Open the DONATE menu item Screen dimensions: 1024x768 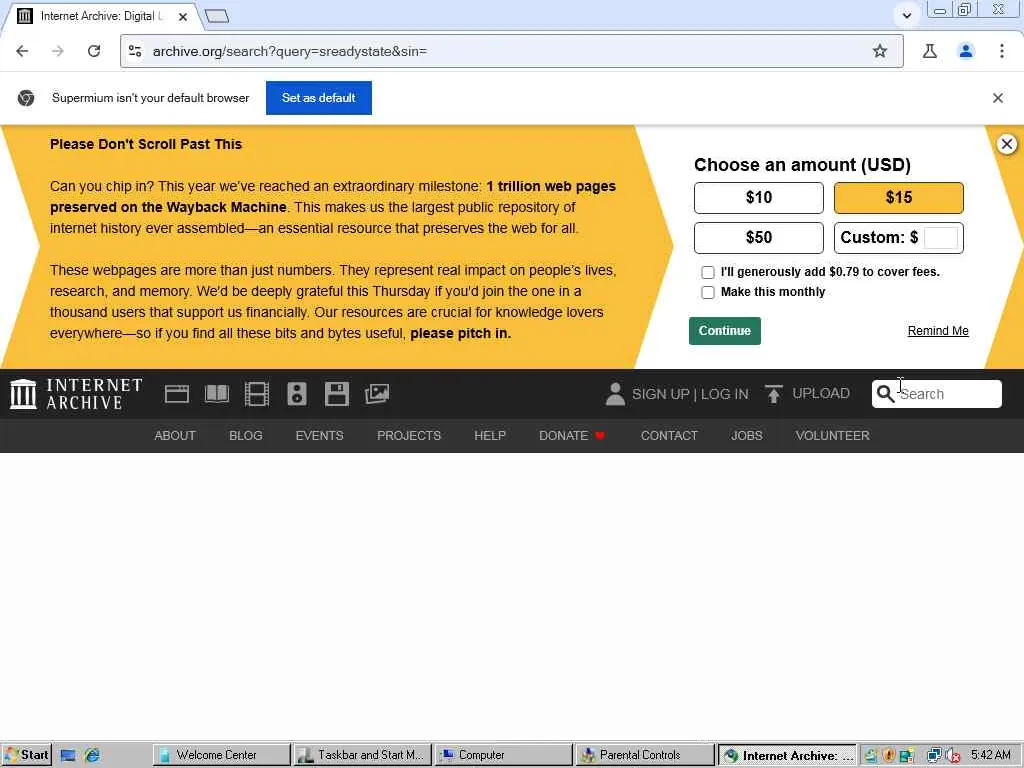[571, 436]
